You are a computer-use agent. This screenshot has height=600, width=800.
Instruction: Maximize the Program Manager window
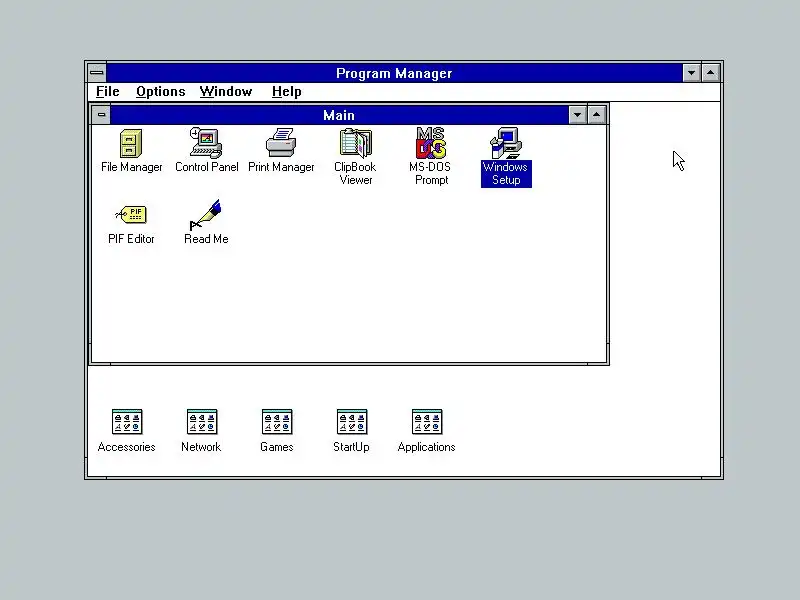coord(711,73)
